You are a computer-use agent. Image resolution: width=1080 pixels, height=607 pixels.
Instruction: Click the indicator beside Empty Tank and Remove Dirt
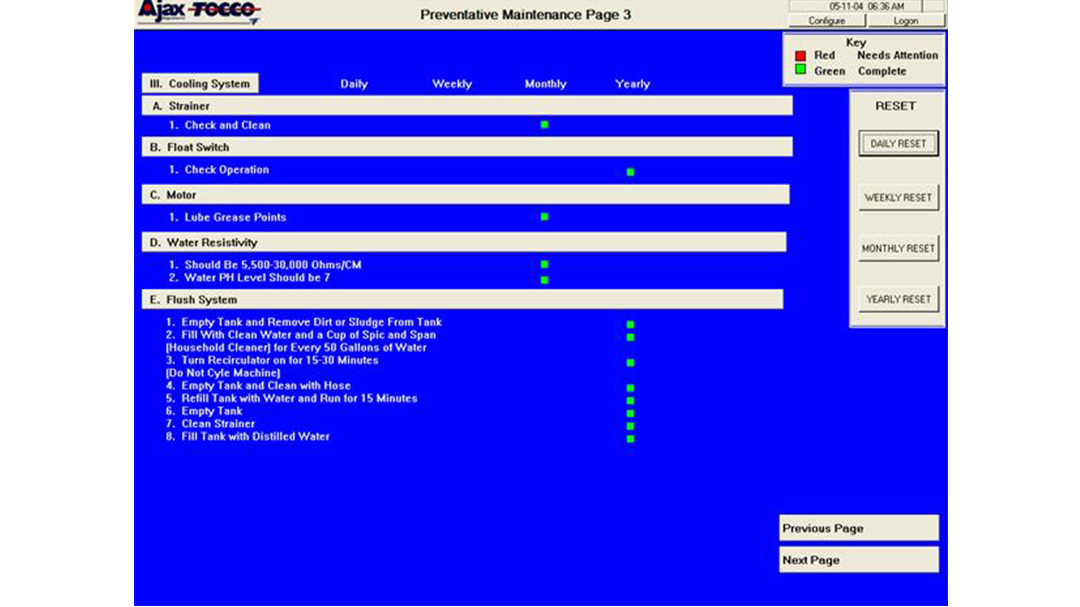630,322
